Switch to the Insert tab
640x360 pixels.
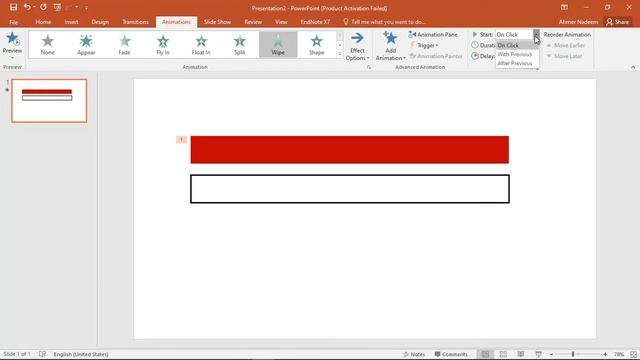pos(71,22)
